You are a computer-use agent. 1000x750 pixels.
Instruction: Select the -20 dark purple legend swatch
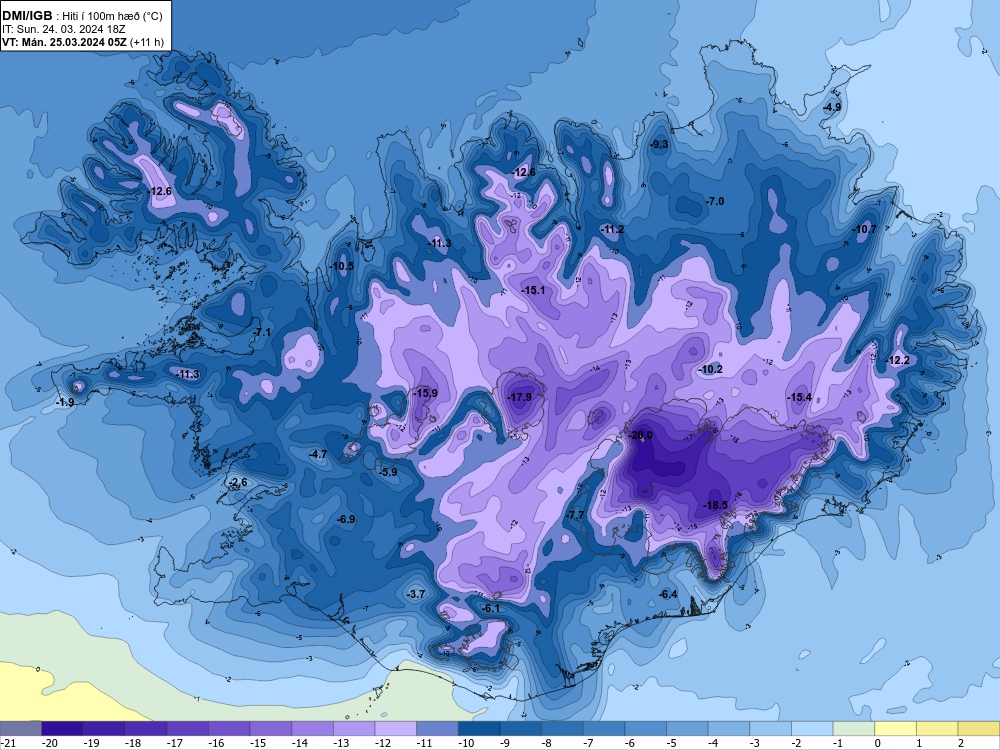click(x=62, y=728)
